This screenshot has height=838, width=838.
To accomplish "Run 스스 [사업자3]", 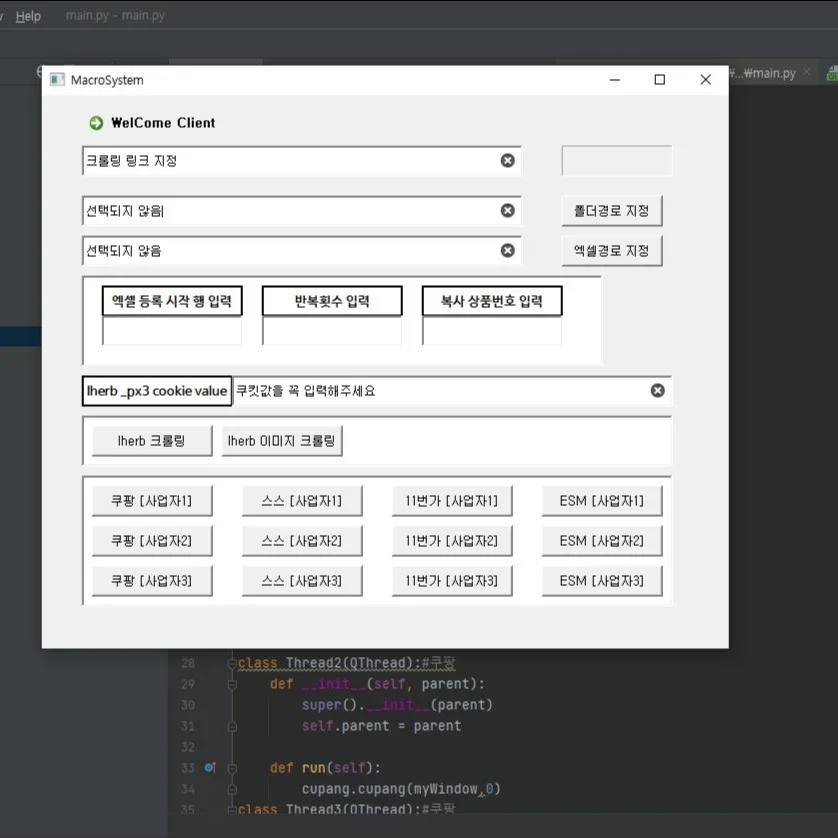I will [302, 581].
